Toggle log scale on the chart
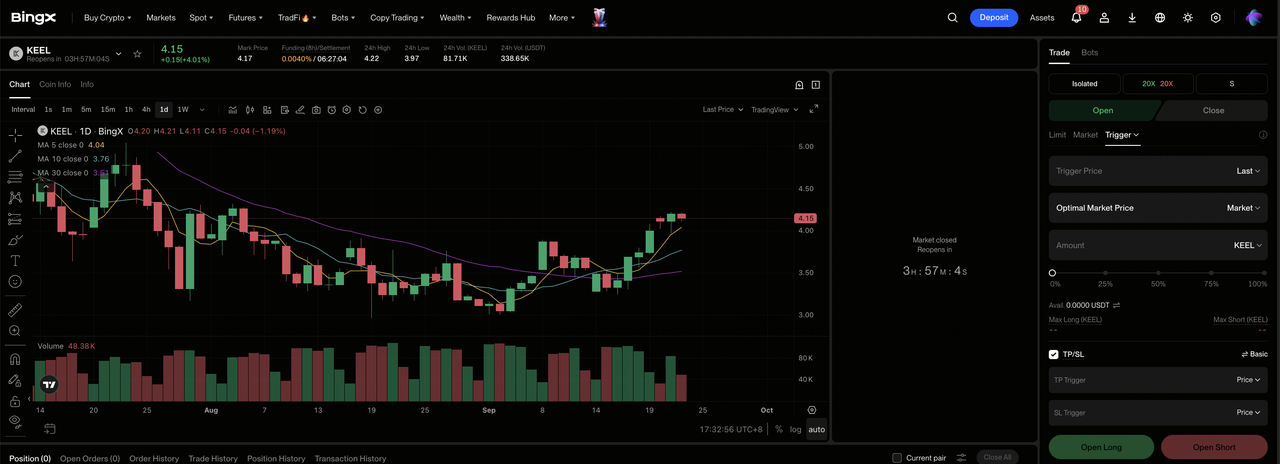 pyautogui.click(x=795, y=429)
